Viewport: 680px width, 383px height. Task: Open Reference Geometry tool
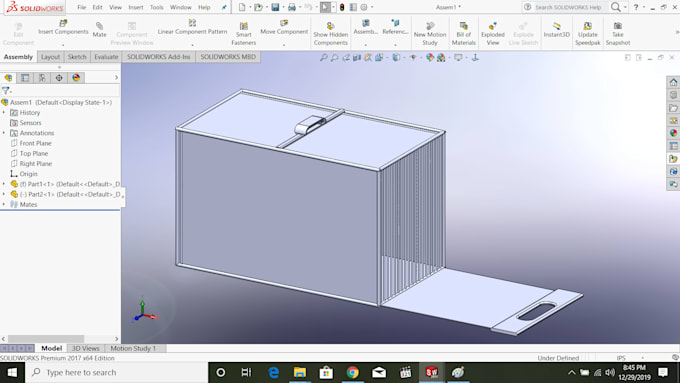click(395, 27)
